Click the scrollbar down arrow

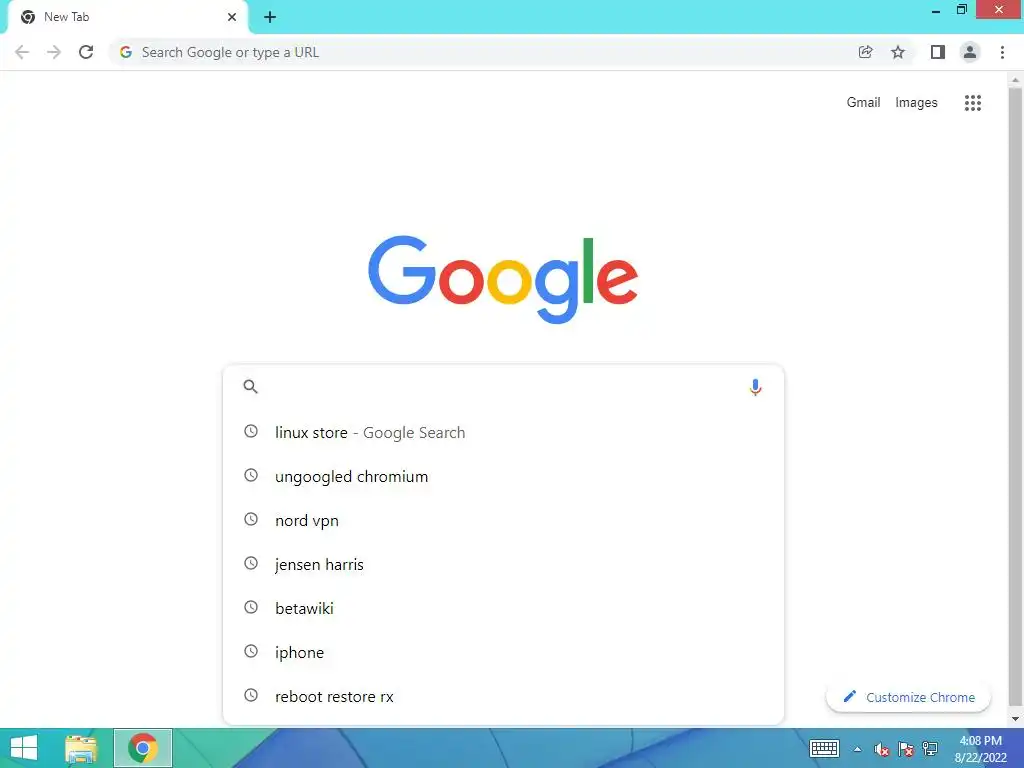click(x=1015, y=719)
